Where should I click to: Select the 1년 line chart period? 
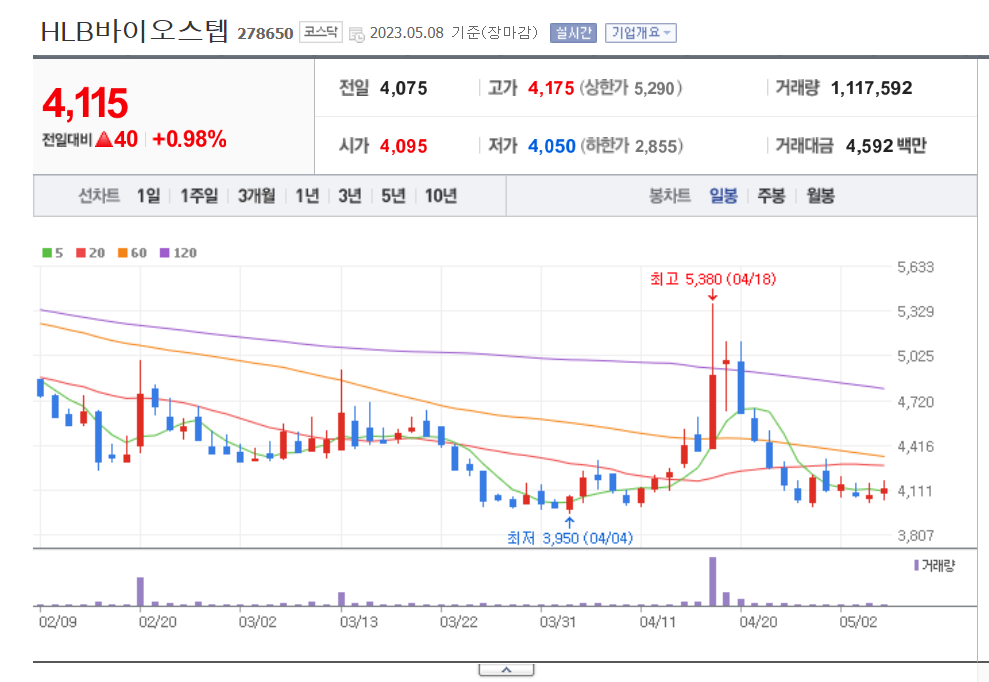307,196
